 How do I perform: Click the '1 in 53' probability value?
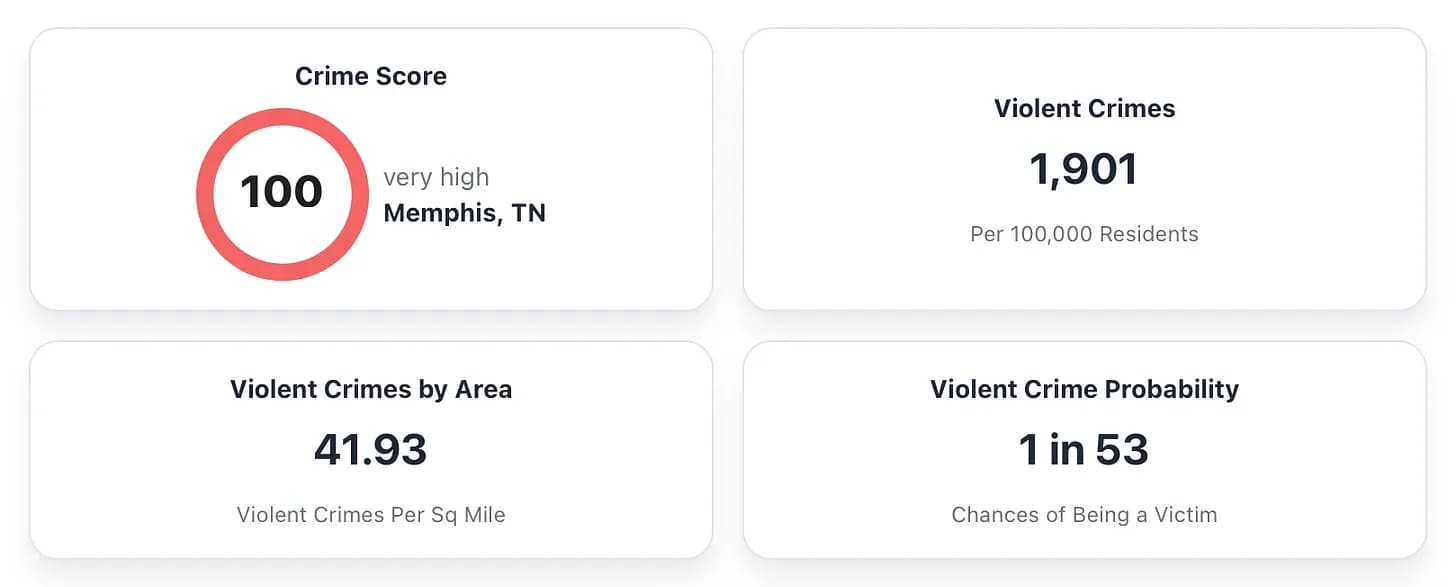coord(1084,450)
